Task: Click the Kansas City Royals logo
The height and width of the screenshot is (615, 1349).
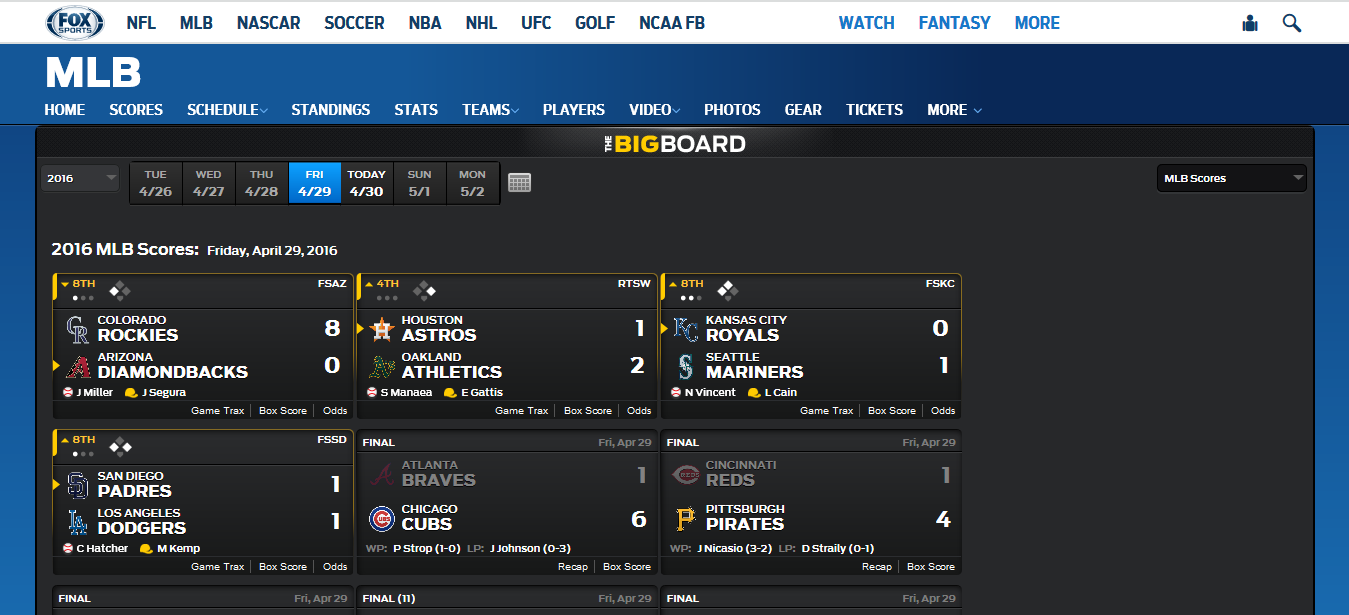Action: [x=686, y=328]
